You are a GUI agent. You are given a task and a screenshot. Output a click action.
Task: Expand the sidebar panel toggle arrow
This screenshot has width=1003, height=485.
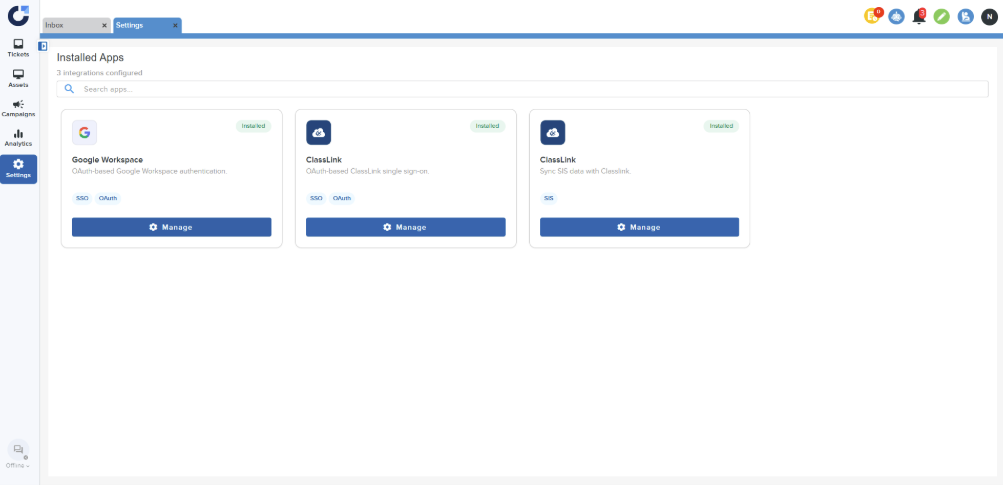click(x=43, y=46)
